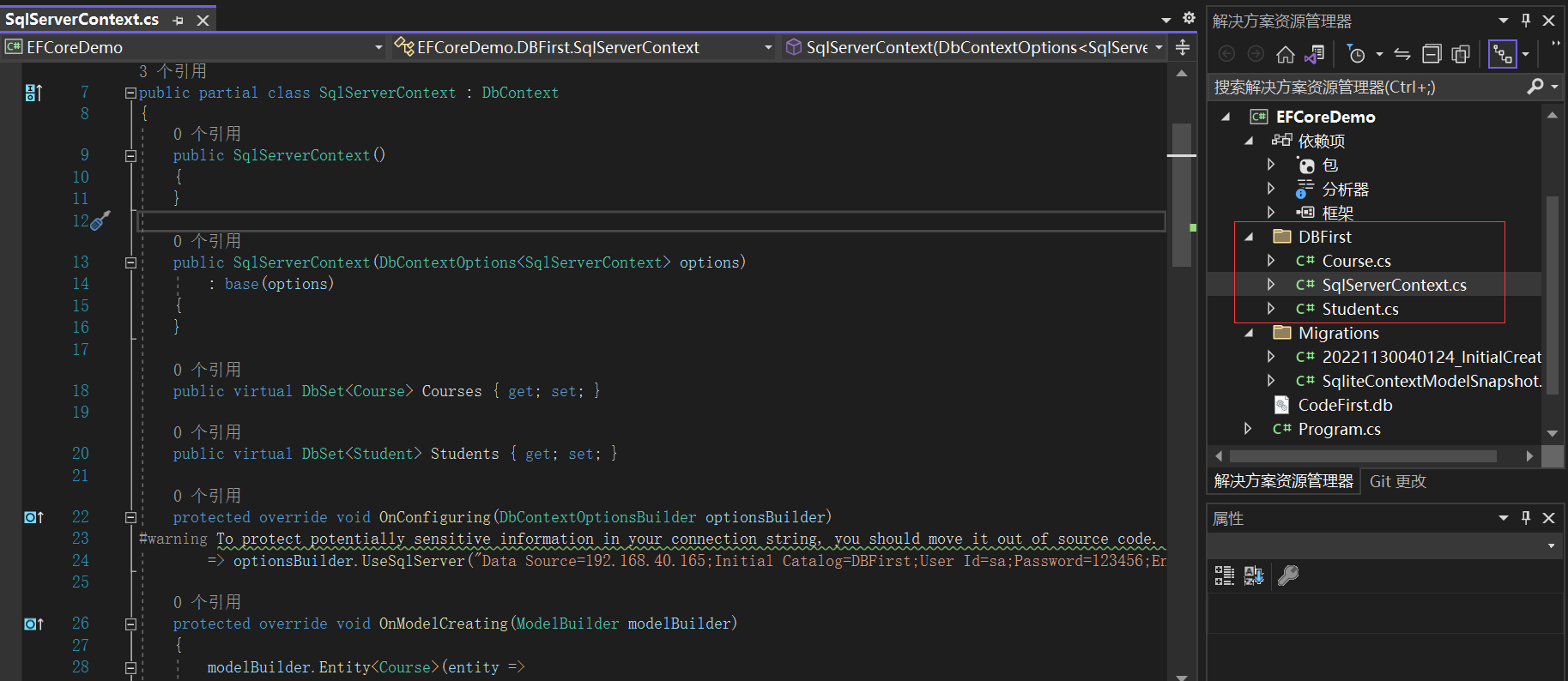Click Sync with Active Document arrows icon
The width and height of the screenshot is (1568, 681).
1402,55
